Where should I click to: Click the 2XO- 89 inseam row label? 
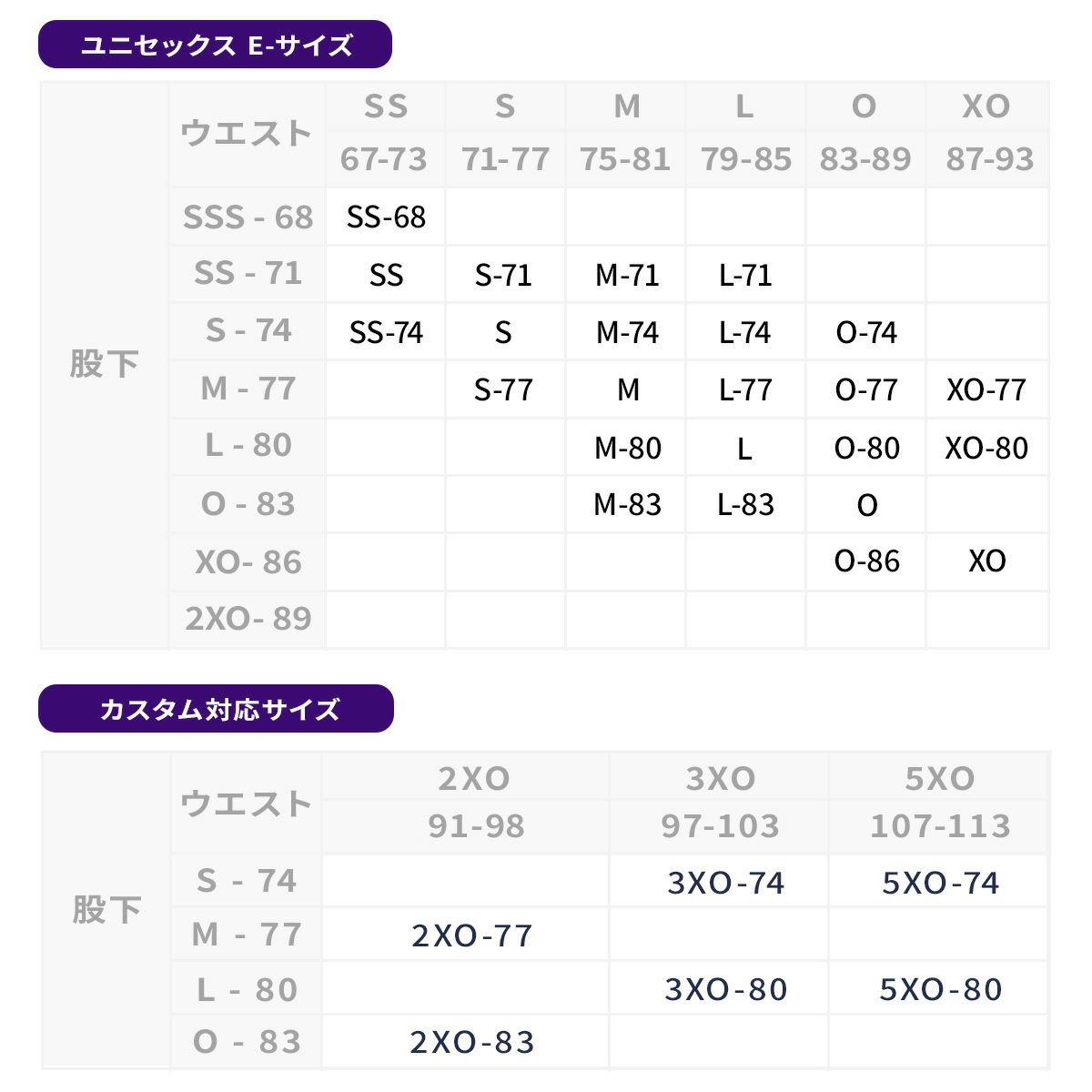click(x=248, y=619)
